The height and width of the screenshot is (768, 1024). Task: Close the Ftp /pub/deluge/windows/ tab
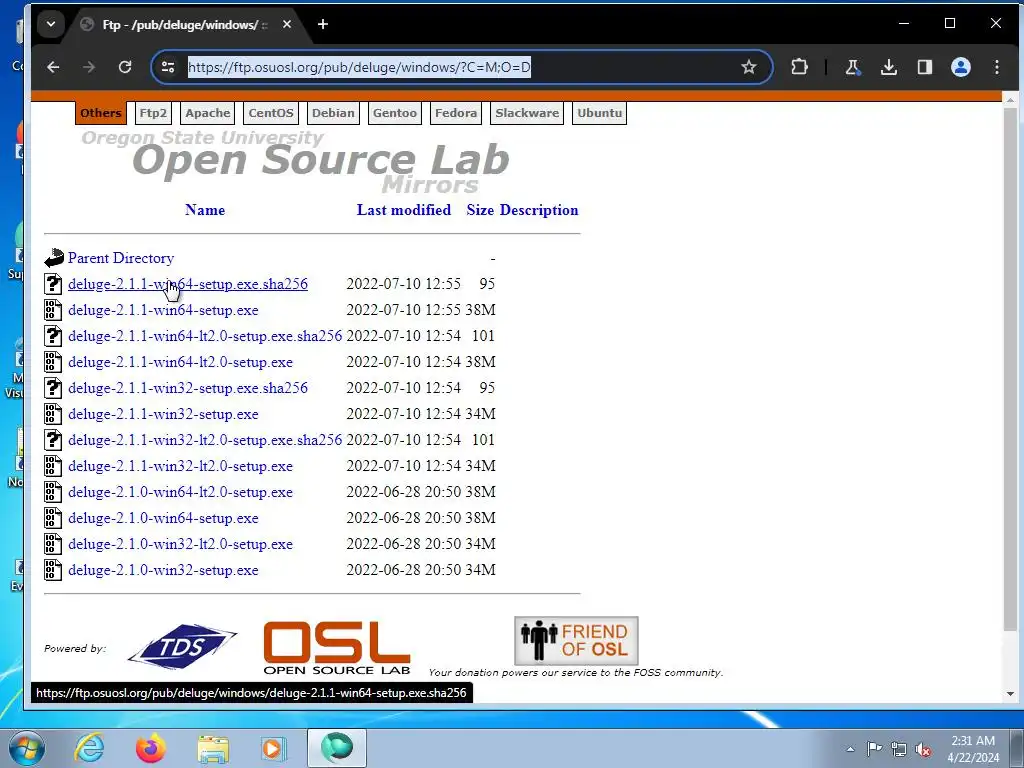(287, 25)
